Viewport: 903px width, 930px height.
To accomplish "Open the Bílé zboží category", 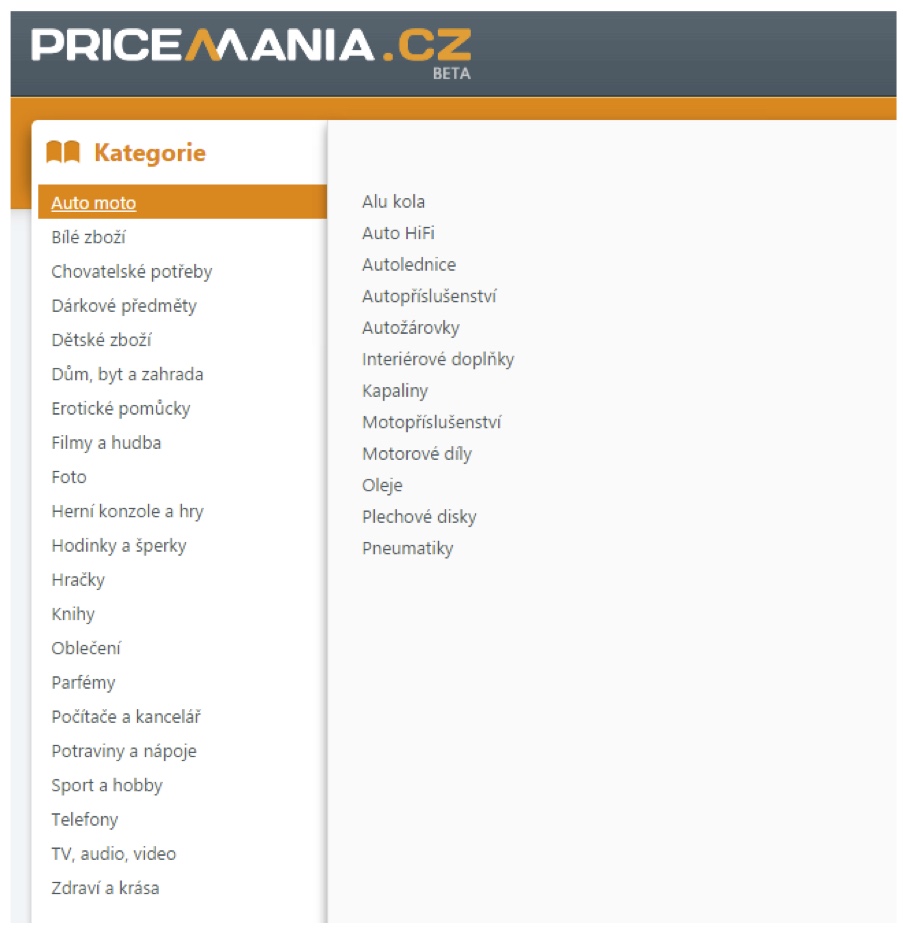I will tap(88, 237).
